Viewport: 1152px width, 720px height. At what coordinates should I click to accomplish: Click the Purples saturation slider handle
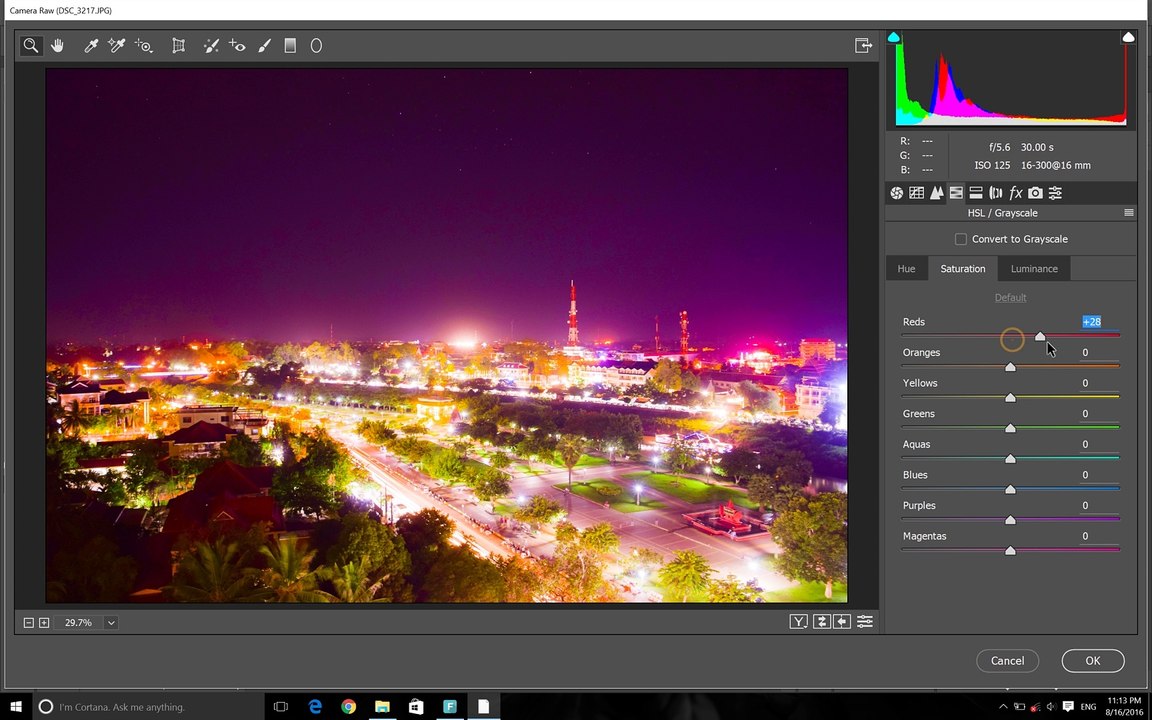pyautogui.click(x=1010, y=520)
